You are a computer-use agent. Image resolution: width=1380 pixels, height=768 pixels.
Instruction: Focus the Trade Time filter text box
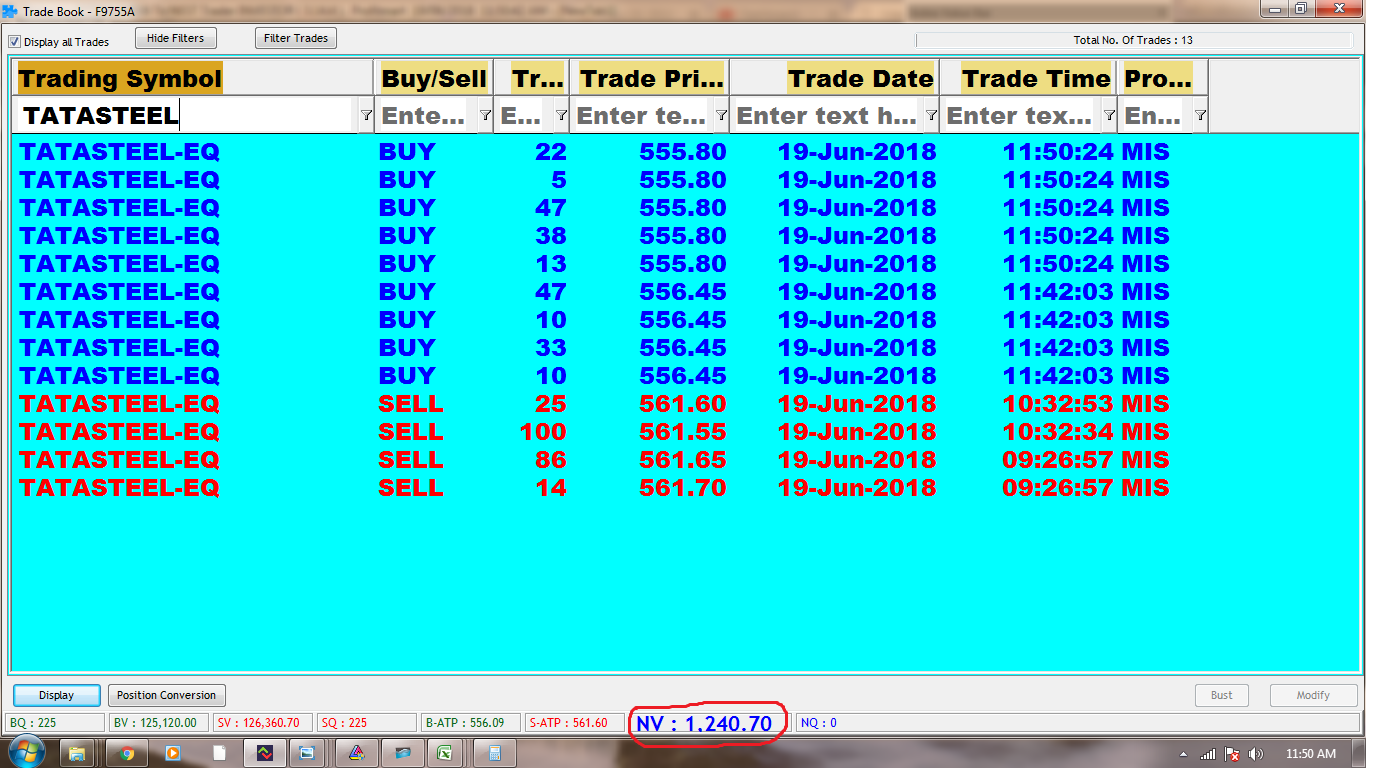[1020, 116]
